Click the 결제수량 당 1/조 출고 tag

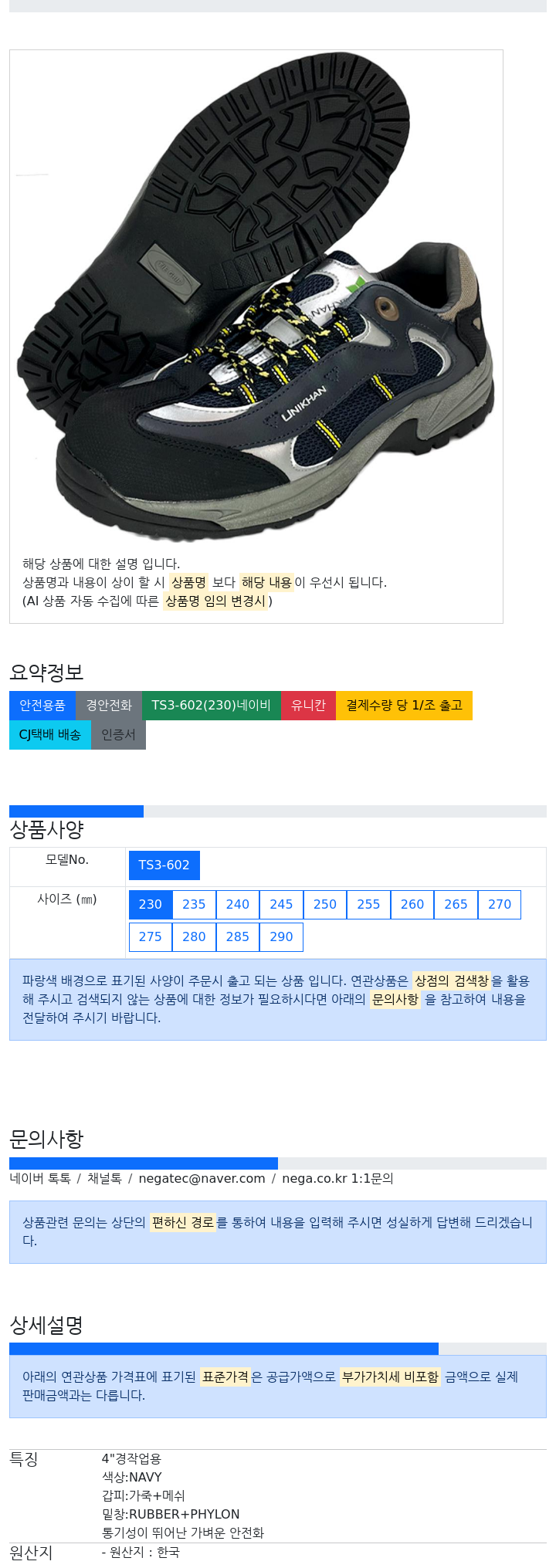[404, 706]
